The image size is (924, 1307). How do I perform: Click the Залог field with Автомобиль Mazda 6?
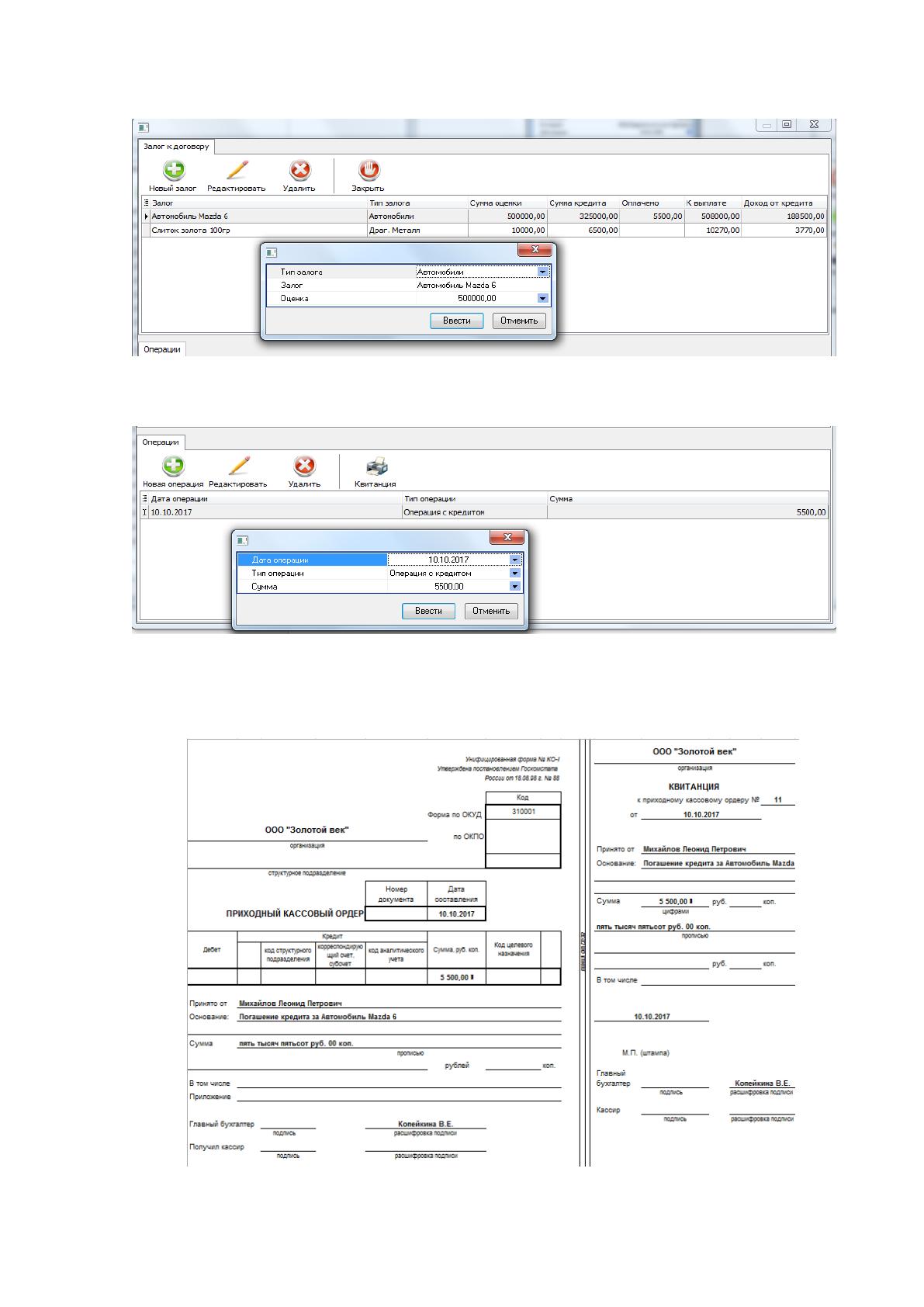(x=483, y=286)
